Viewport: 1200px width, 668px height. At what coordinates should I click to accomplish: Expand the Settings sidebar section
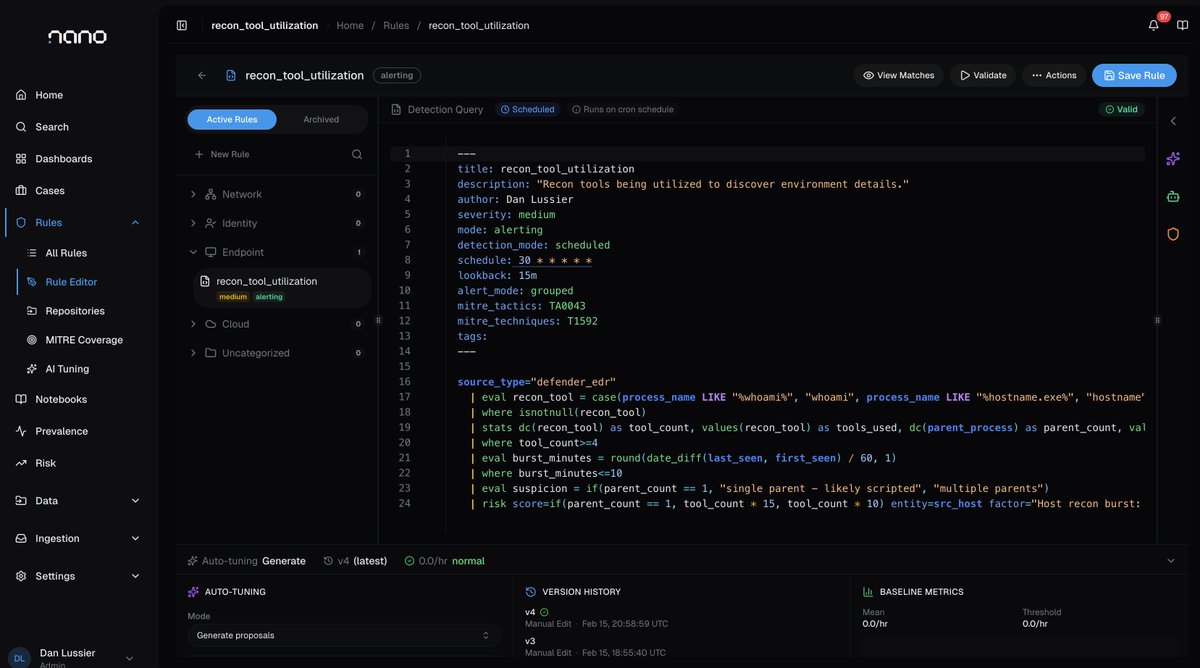coord(135,576)
